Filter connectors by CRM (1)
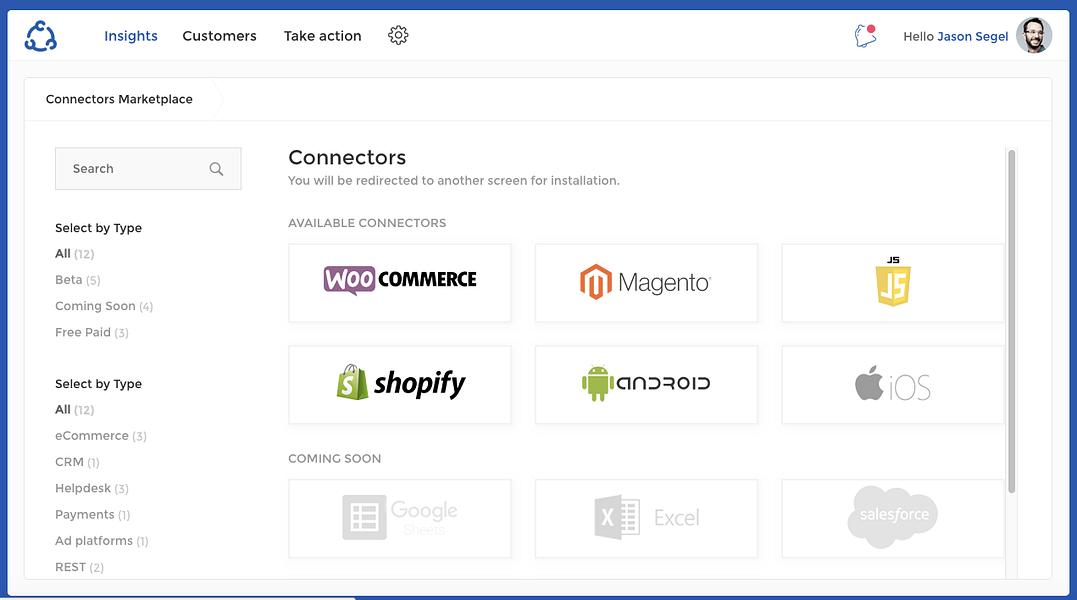The image size is (1077, 600). pos(77,462)
